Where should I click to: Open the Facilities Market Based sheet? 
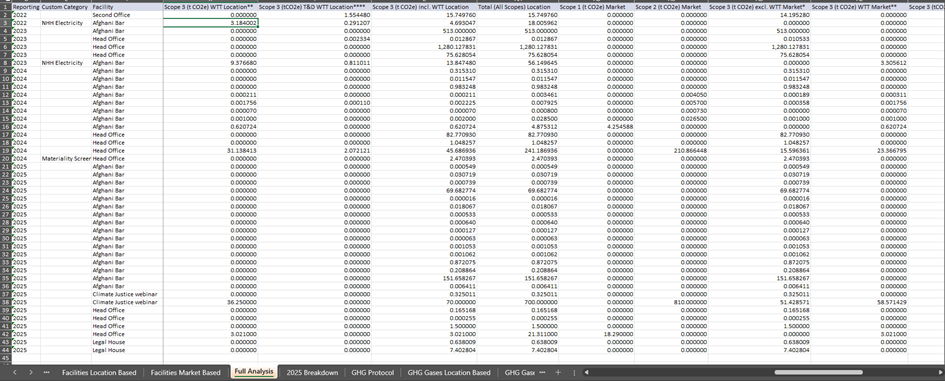[x=186, y=373]
